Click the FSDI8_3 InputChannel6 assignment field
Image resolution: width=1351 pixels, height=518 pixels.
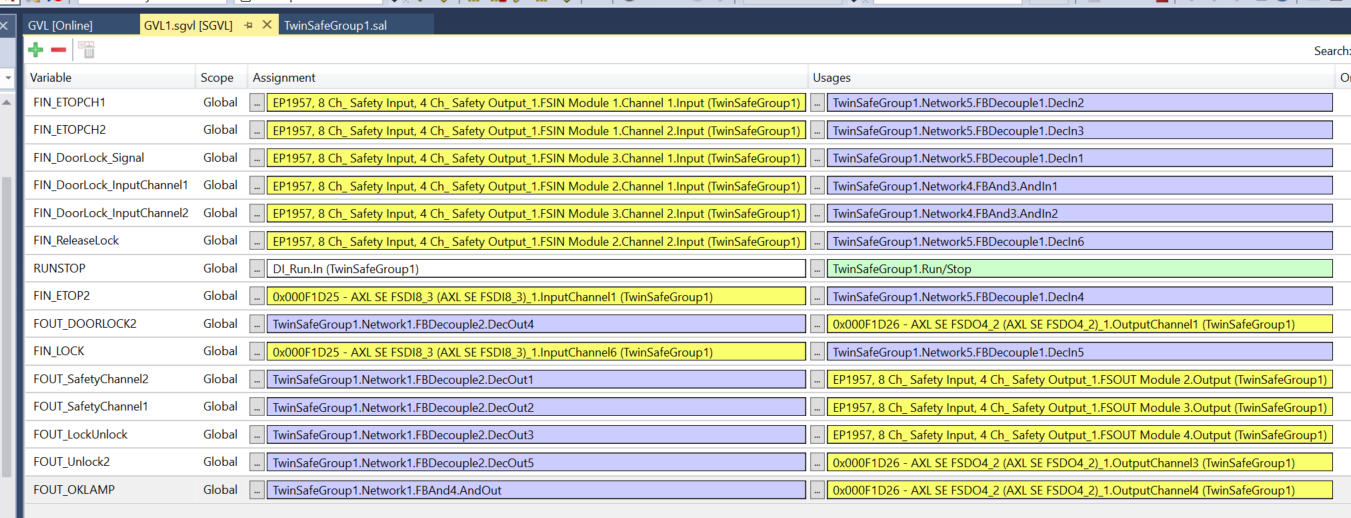point(536,351)
